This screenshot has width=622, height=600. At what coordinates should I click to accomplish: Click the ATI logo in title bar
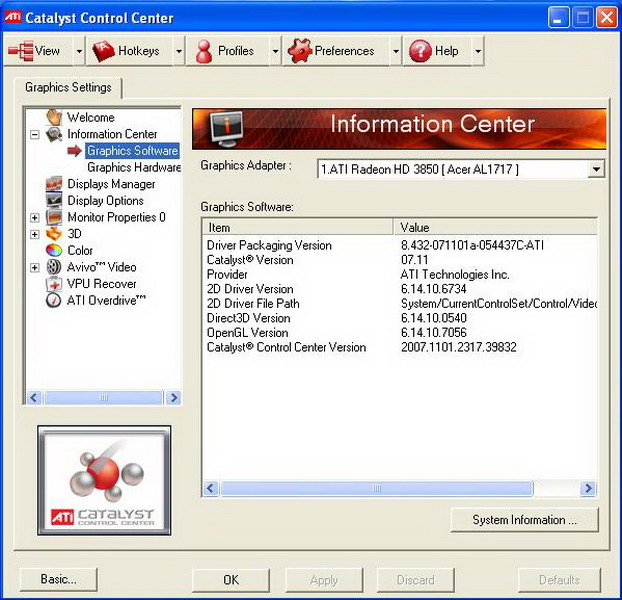click(x=12, y=17)
